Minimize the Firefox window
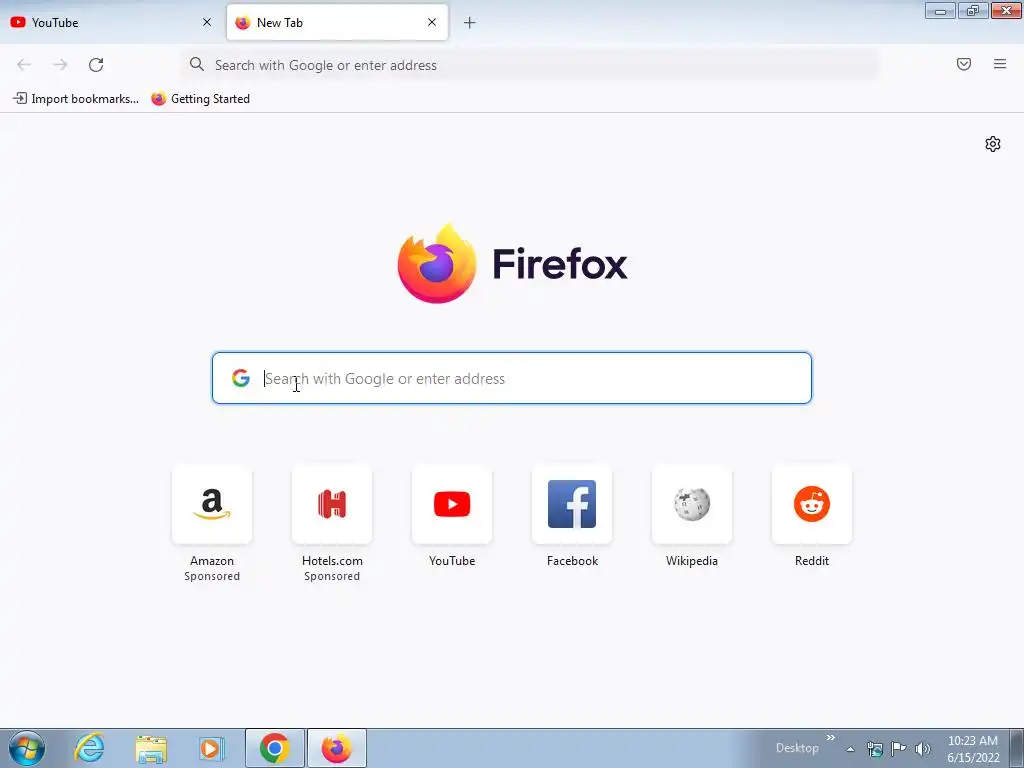This screenshot has width=1024, height=768. [x=940, y=11]
